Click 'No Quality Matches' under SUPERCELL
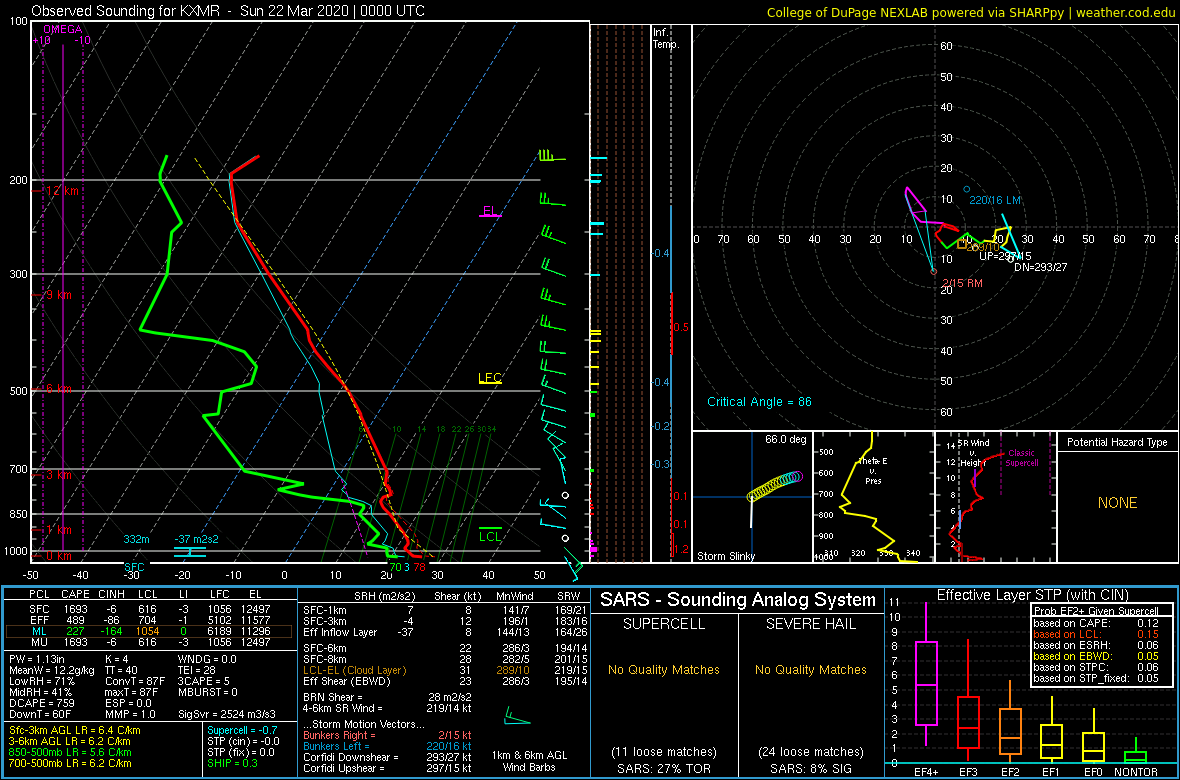The height and width of the screenshot is (780, 1180). tap(664, 669)
